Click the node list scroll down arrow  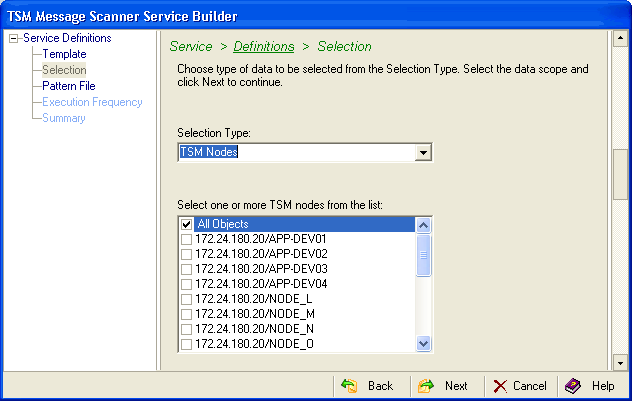tap(423, 344)
